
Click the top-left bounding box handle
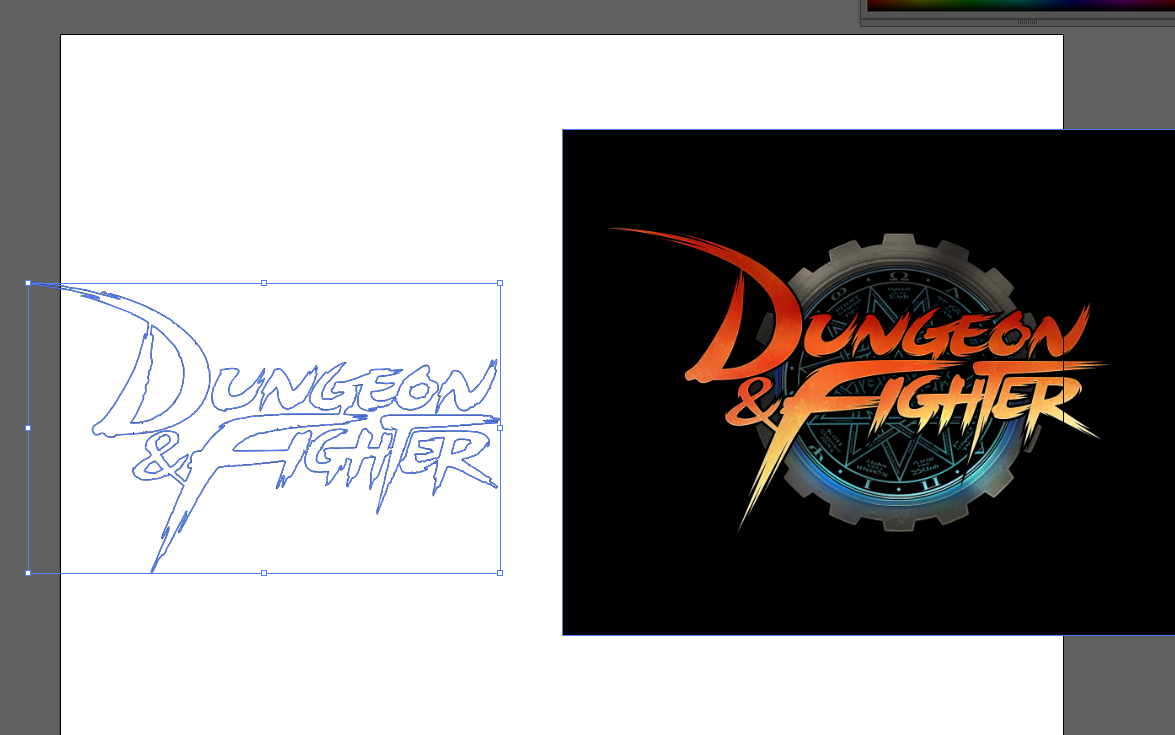(28, 283)
